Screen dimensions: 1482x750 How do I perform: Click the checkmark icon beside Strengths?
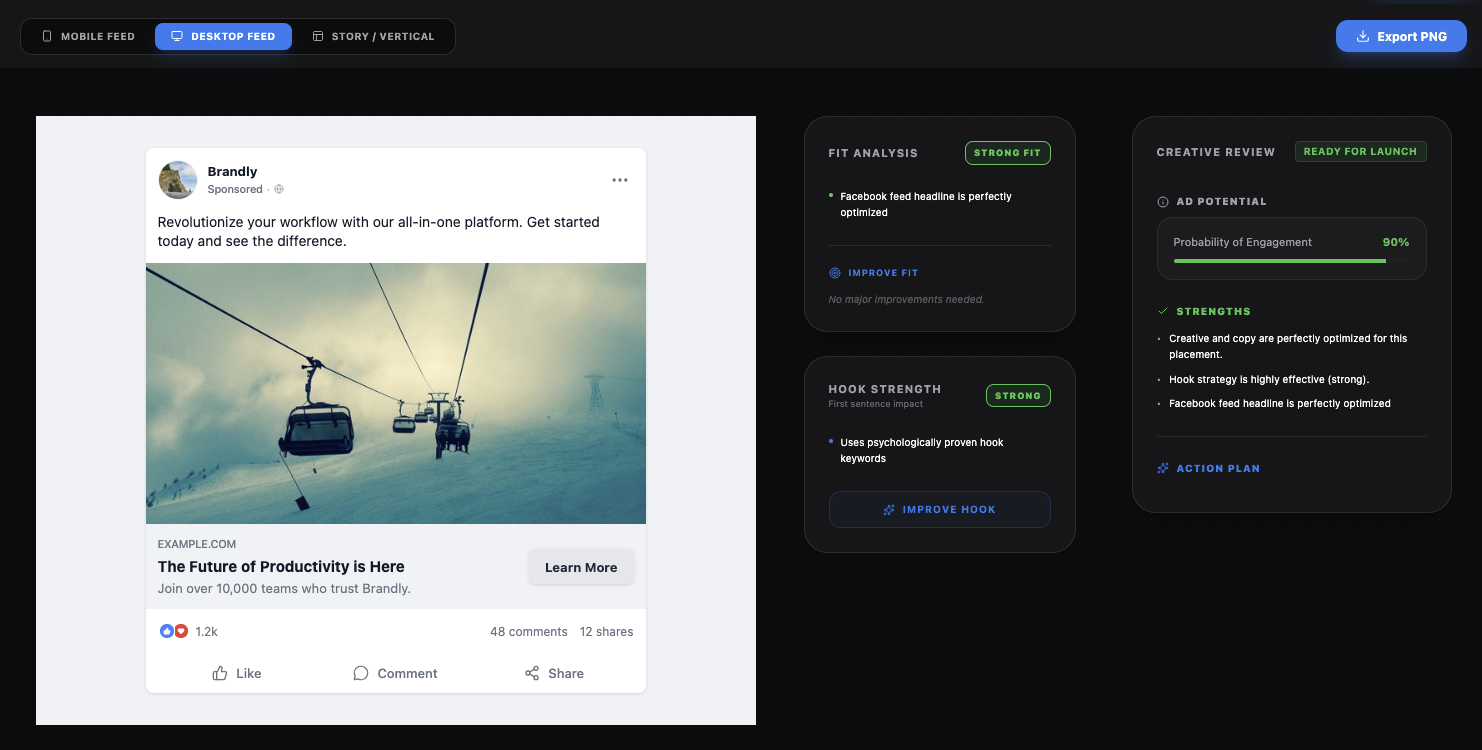pyautogui.click(x=1163, y=311)
